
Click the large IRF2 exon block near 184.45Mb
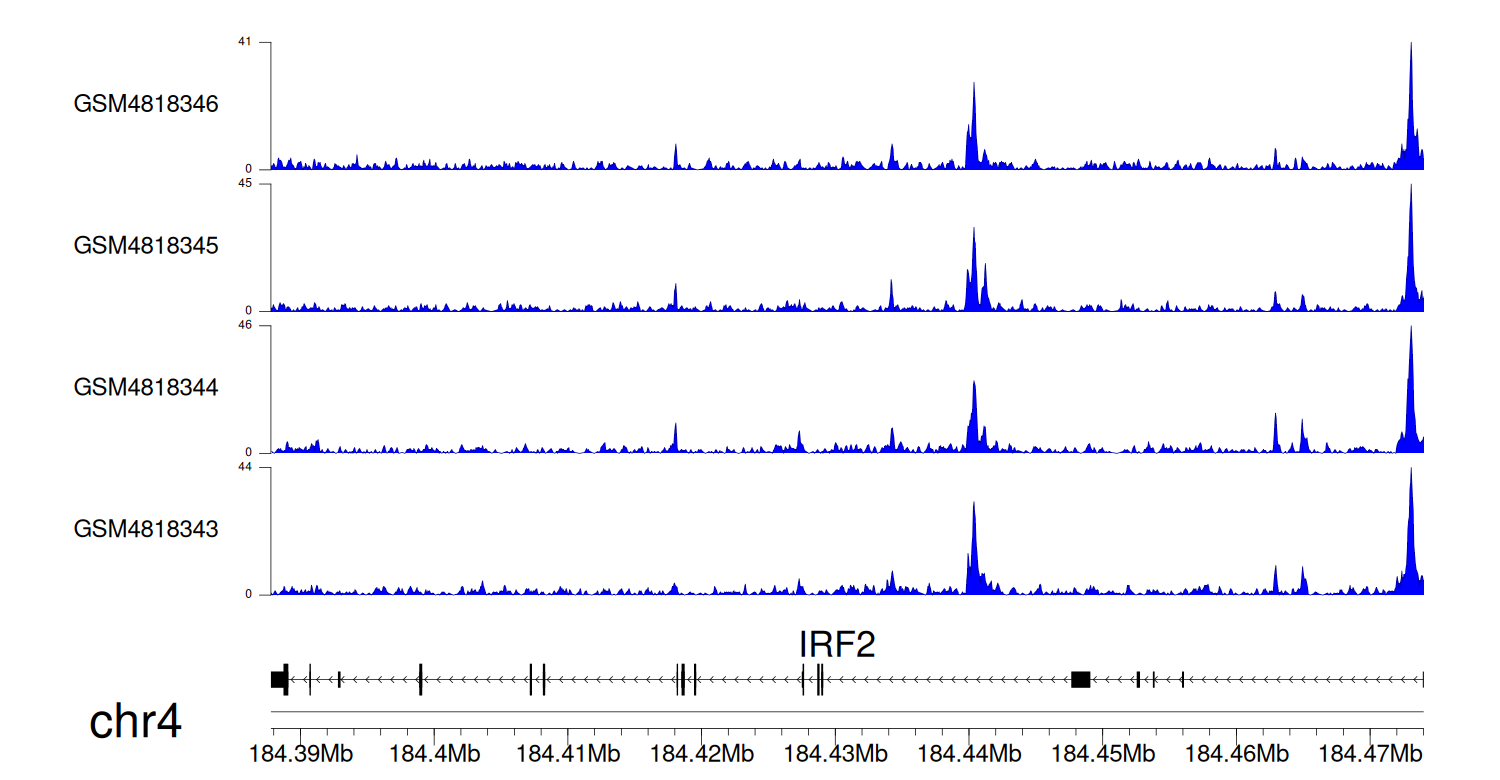1080,680
